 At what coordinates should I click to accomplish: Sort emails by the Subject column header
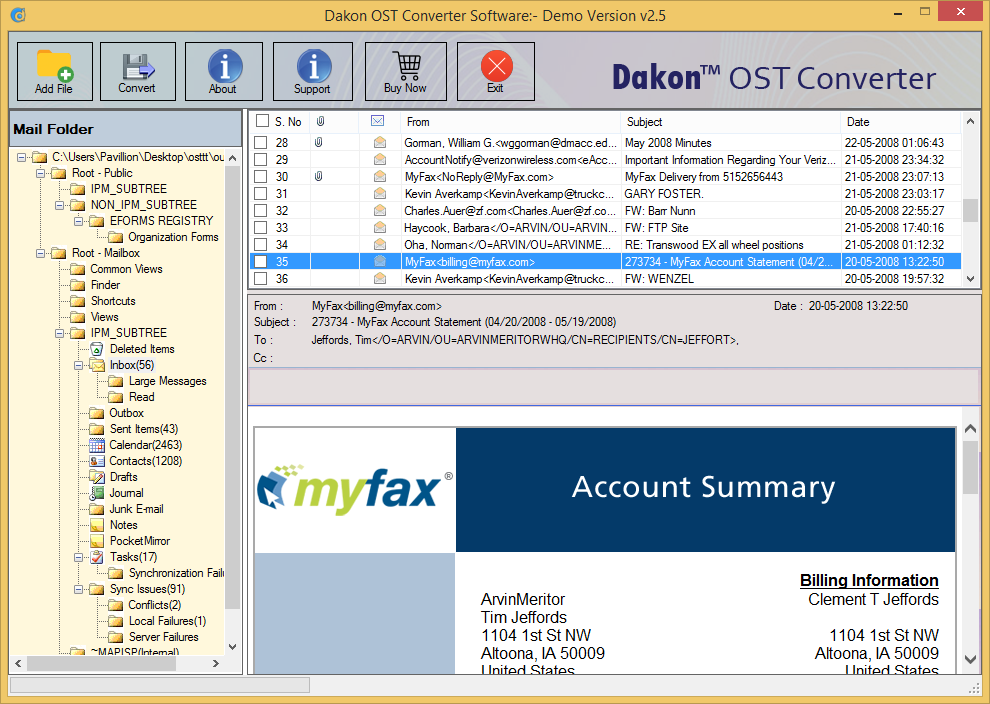[731, 122]
